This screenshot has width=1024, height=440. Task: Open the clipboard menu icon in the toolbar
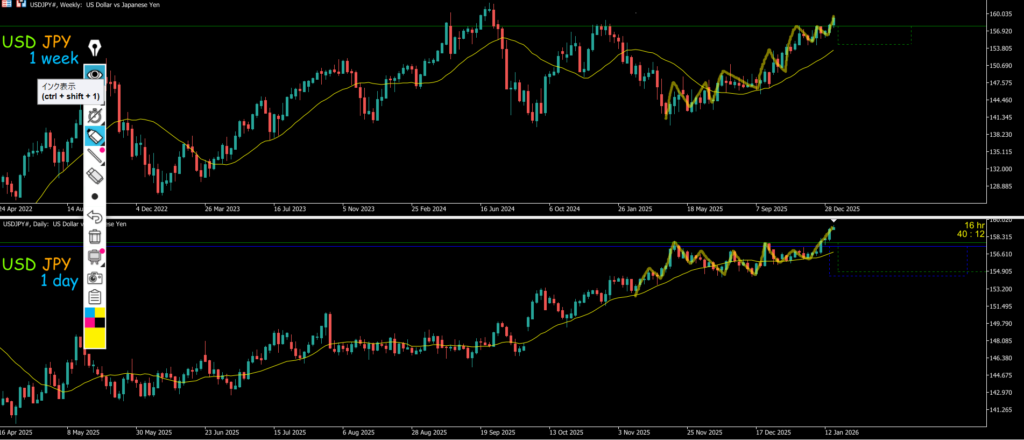click(x=95, y=297)
